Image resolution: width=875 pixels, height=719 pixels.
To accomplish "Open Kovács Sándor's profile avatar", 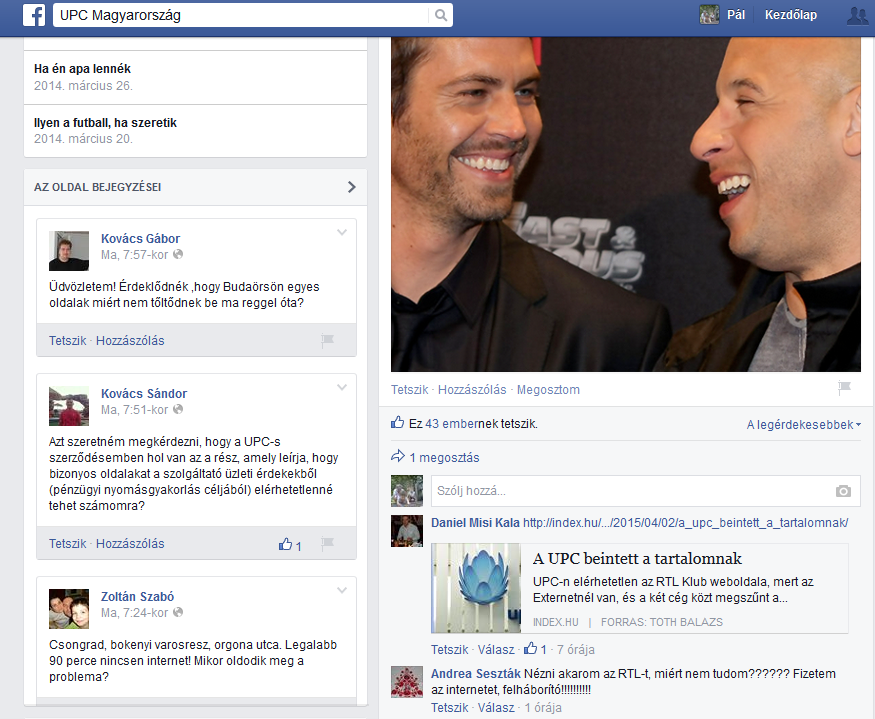I will [x=69, y=406].
